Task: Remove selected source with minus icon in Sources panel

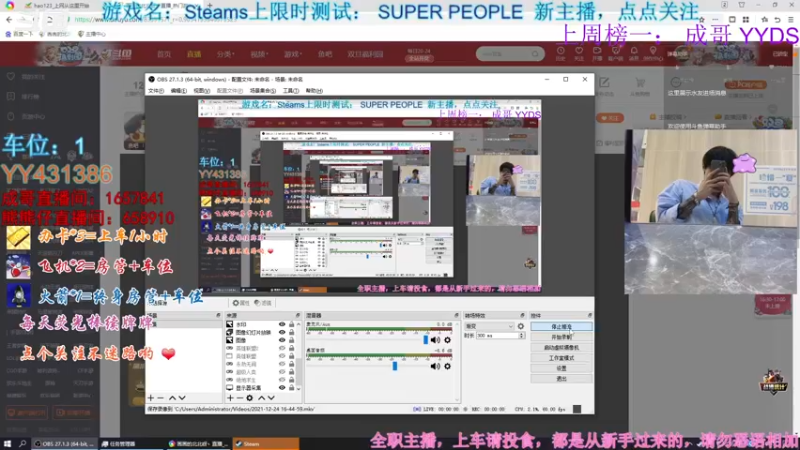Action: 240,398
